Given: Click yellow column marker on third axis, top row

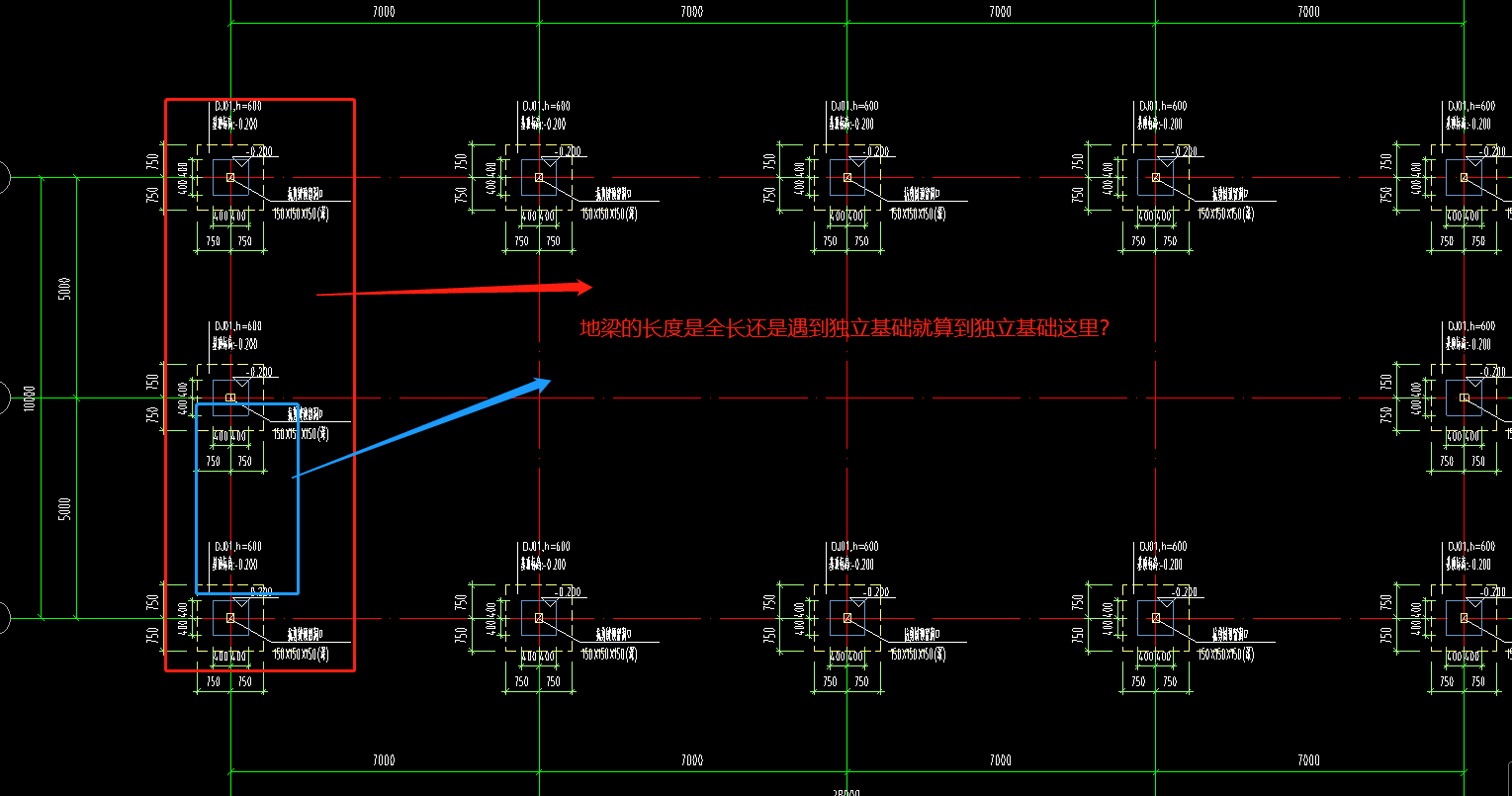Looking at the screenshot, I should 847,177.
